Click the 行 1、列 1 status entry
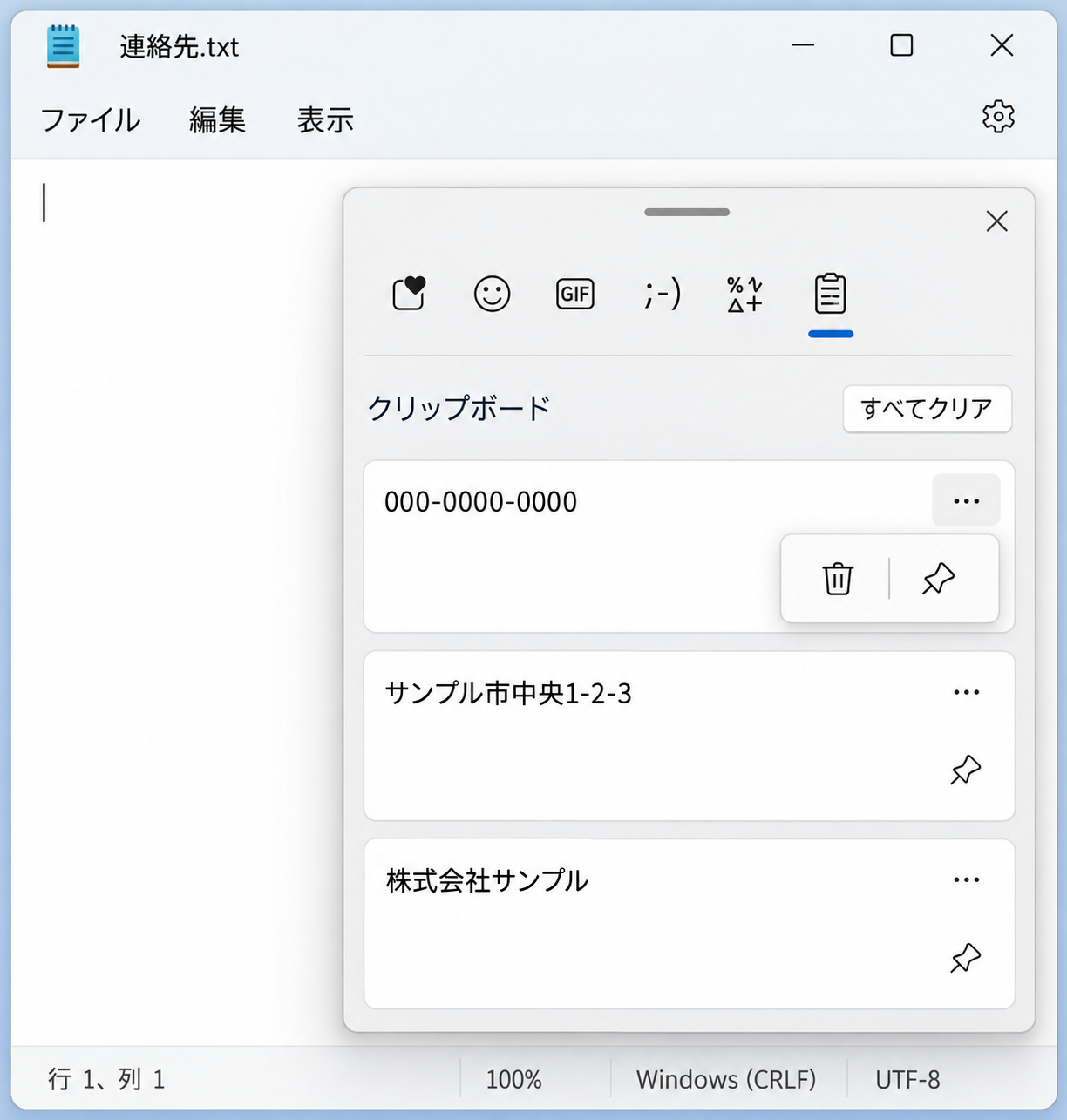Image resolution: width=1067 pixels, height=1120 pixels. tap(106, 1079)
